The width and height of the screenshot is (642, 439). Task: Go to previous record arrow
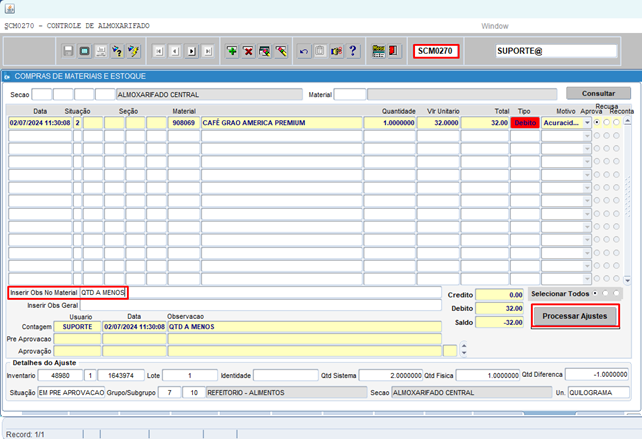tap(175, 51)
